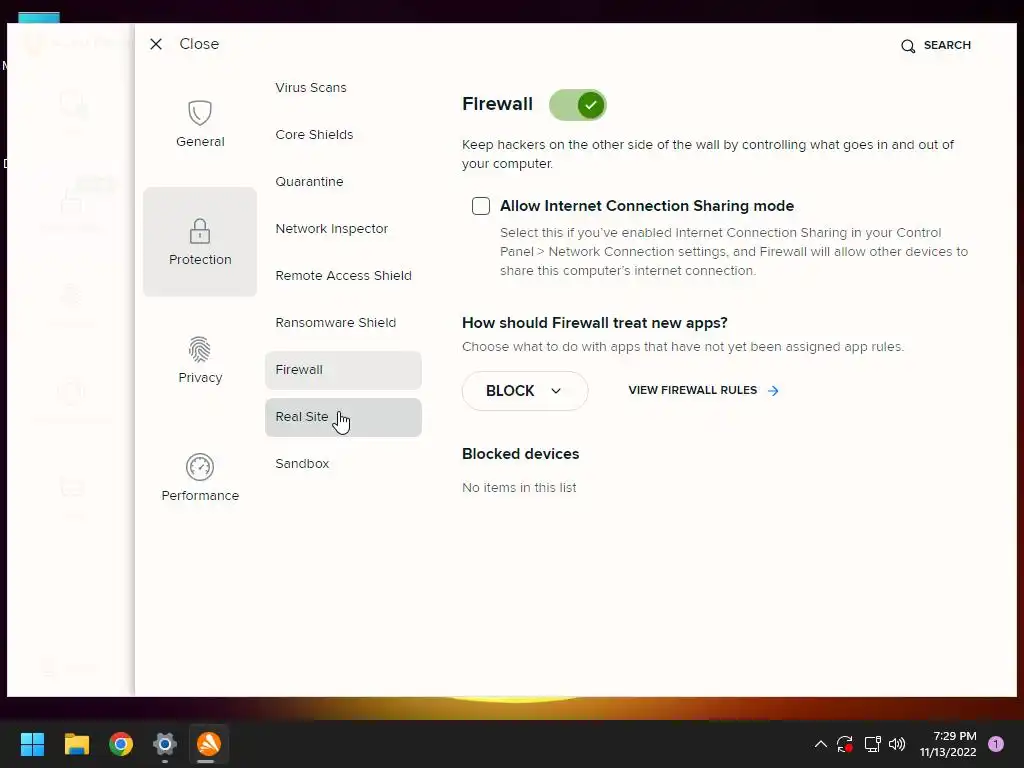This screenshot has height=768, width=1024.
Task: Click the arrow beside View Firewall Rules
Action: 773,391
